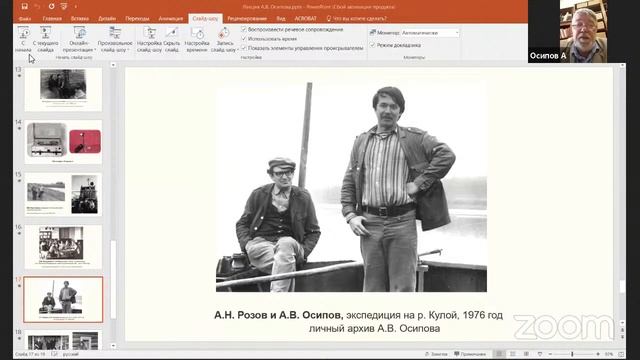Open Set Up Slide Show (Настройка слайд-шоу)
This screenshot has width=640, height=360.
point(149,40)
